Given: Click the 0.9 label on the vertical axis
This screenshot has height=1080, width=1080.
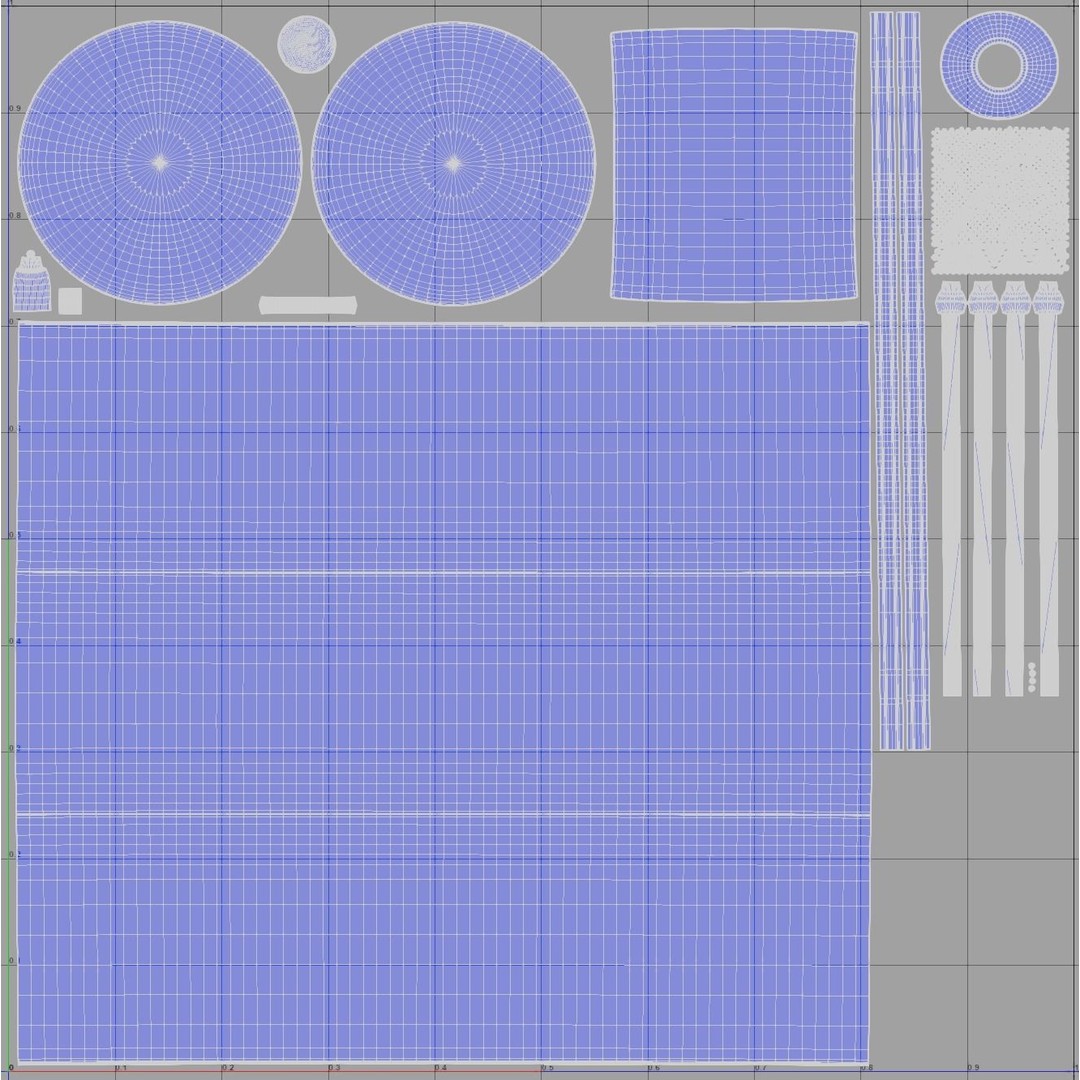Looking at the screenshot, I should (x=14, y=109).
